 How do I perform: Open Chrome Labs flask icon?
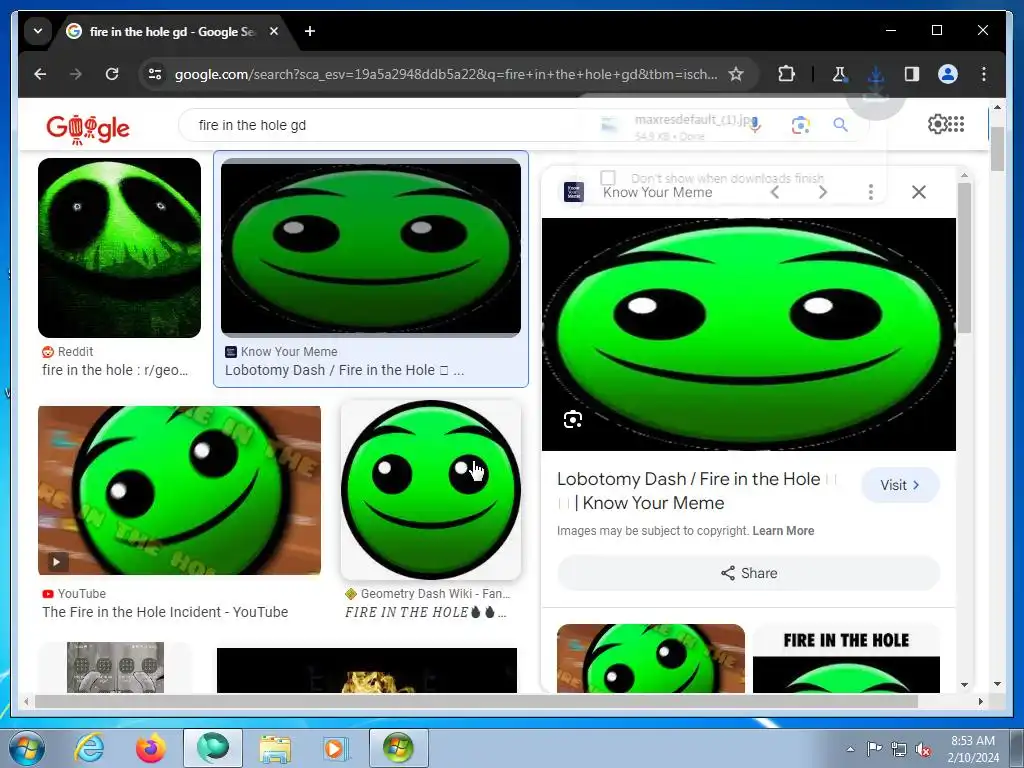[839, 74]
